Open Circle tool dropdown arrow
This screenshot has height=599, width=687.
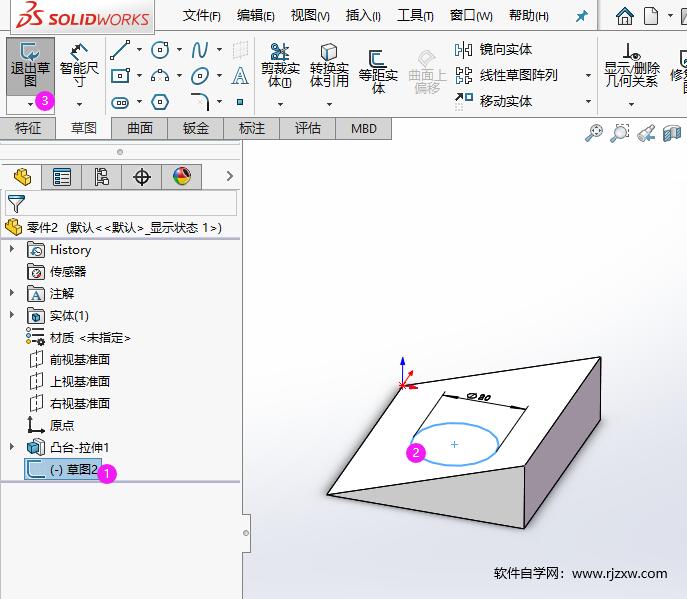point(179,50)
